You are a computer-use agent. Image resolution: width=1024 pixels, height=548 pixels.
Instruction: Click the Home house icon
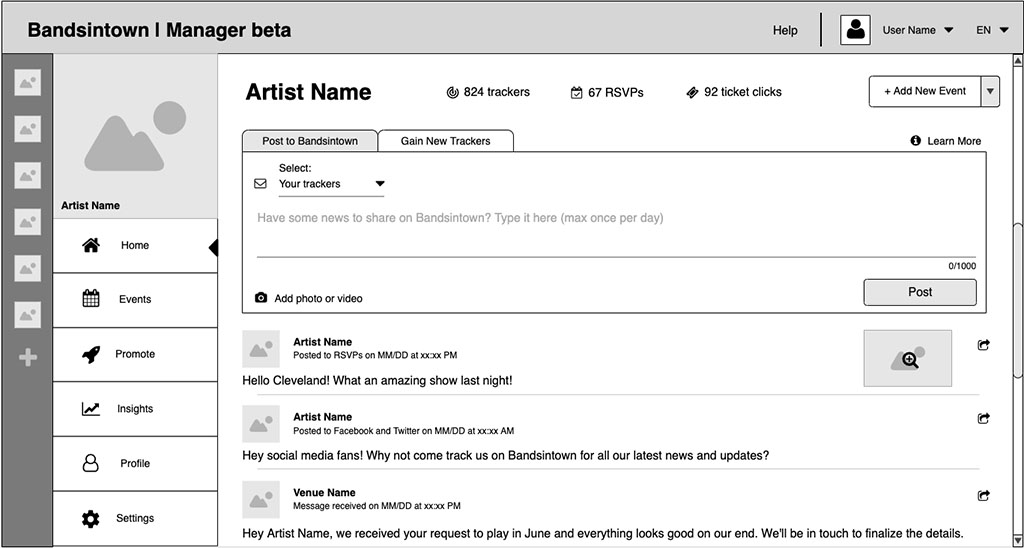pos(91,246)
